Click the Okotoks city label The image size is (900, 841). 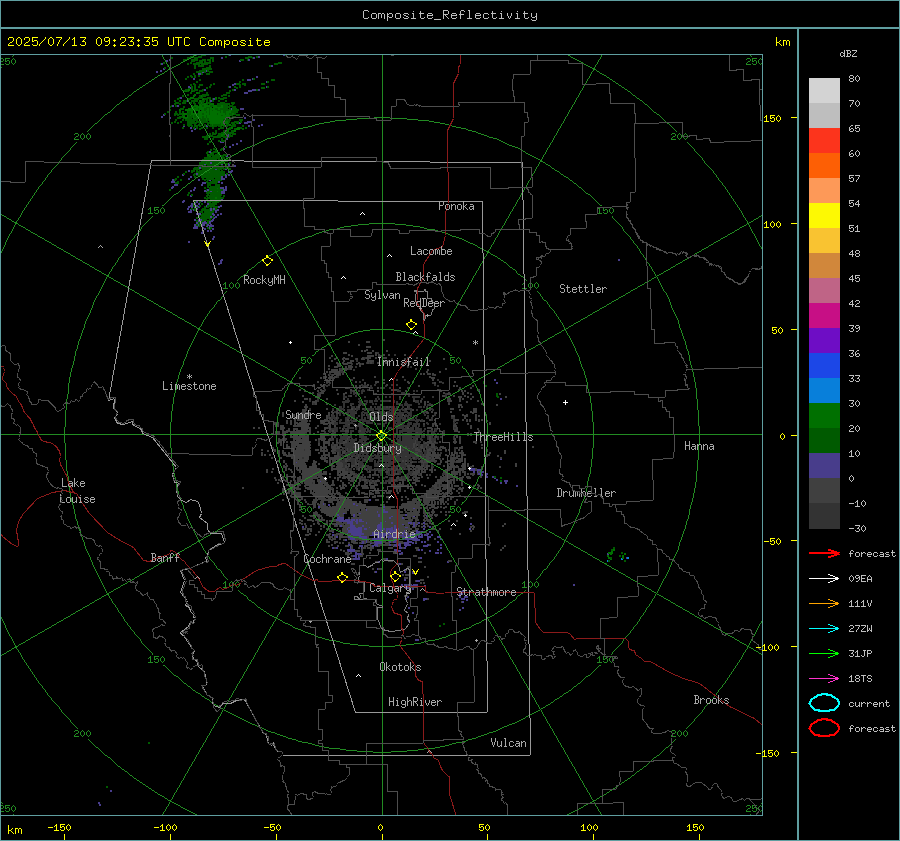400,667
